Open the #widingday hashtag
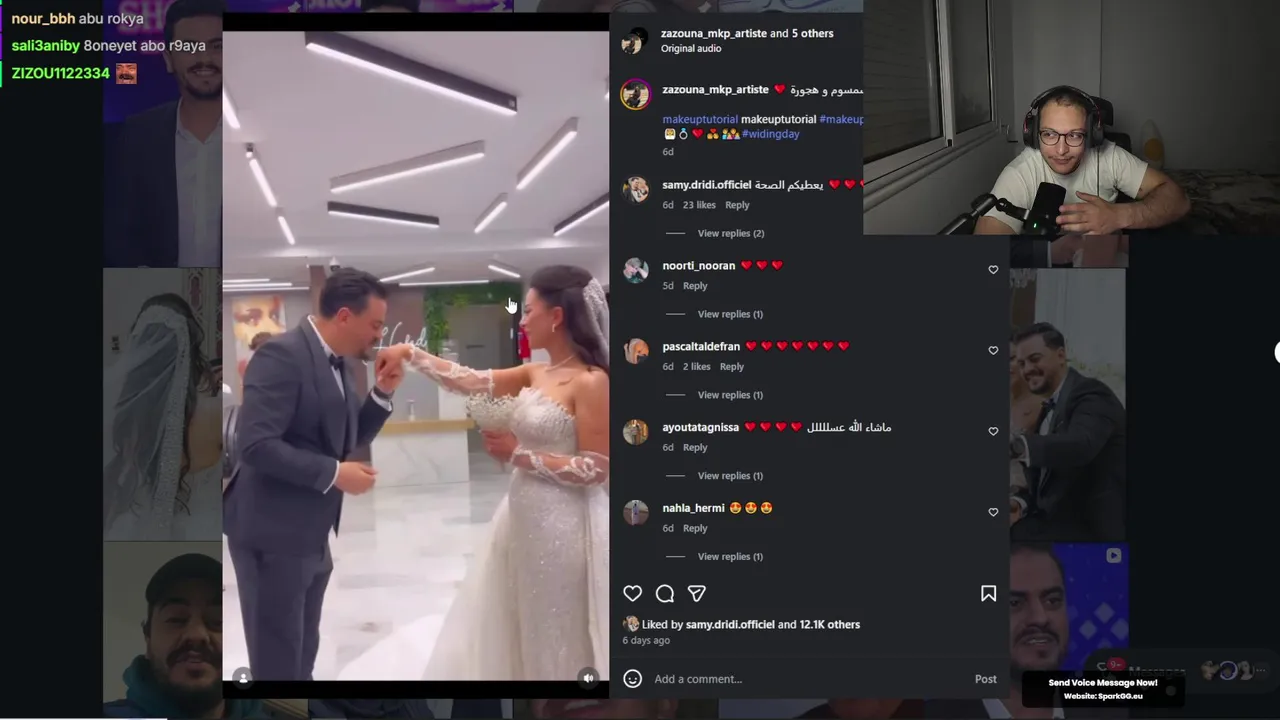 [x=771, y=134]
